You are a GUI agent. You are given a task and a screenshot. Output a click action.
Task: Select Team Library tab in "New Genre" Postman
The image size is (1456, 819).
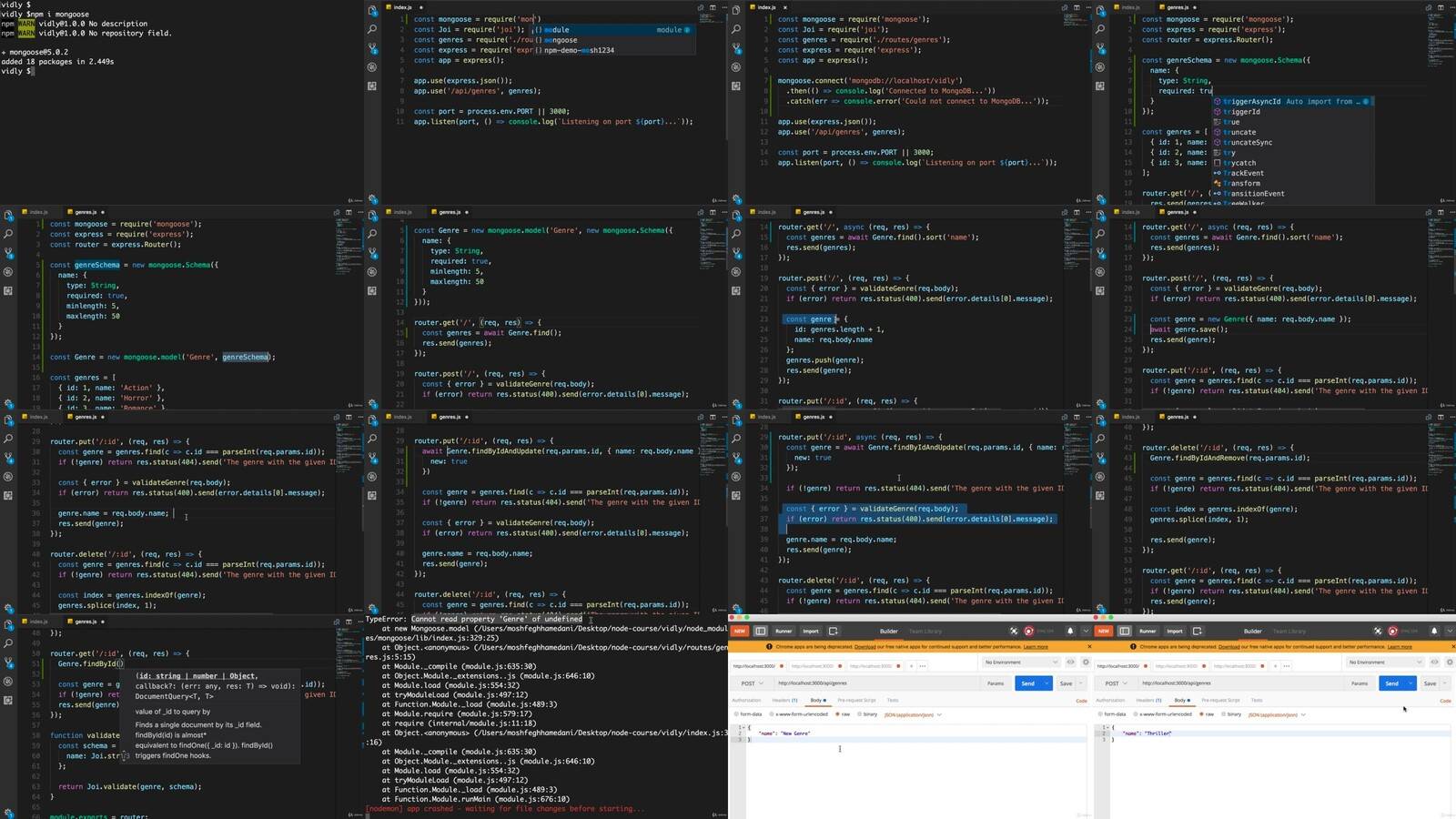(925, 631)
